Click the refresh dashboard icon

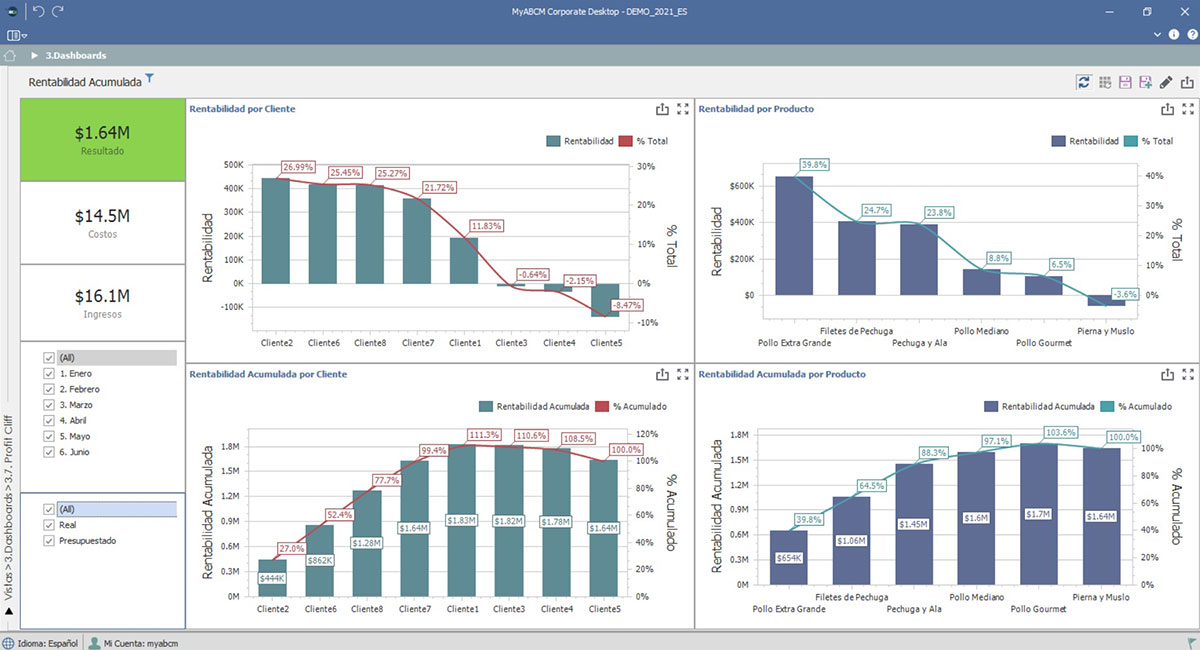pos(1083,82)
